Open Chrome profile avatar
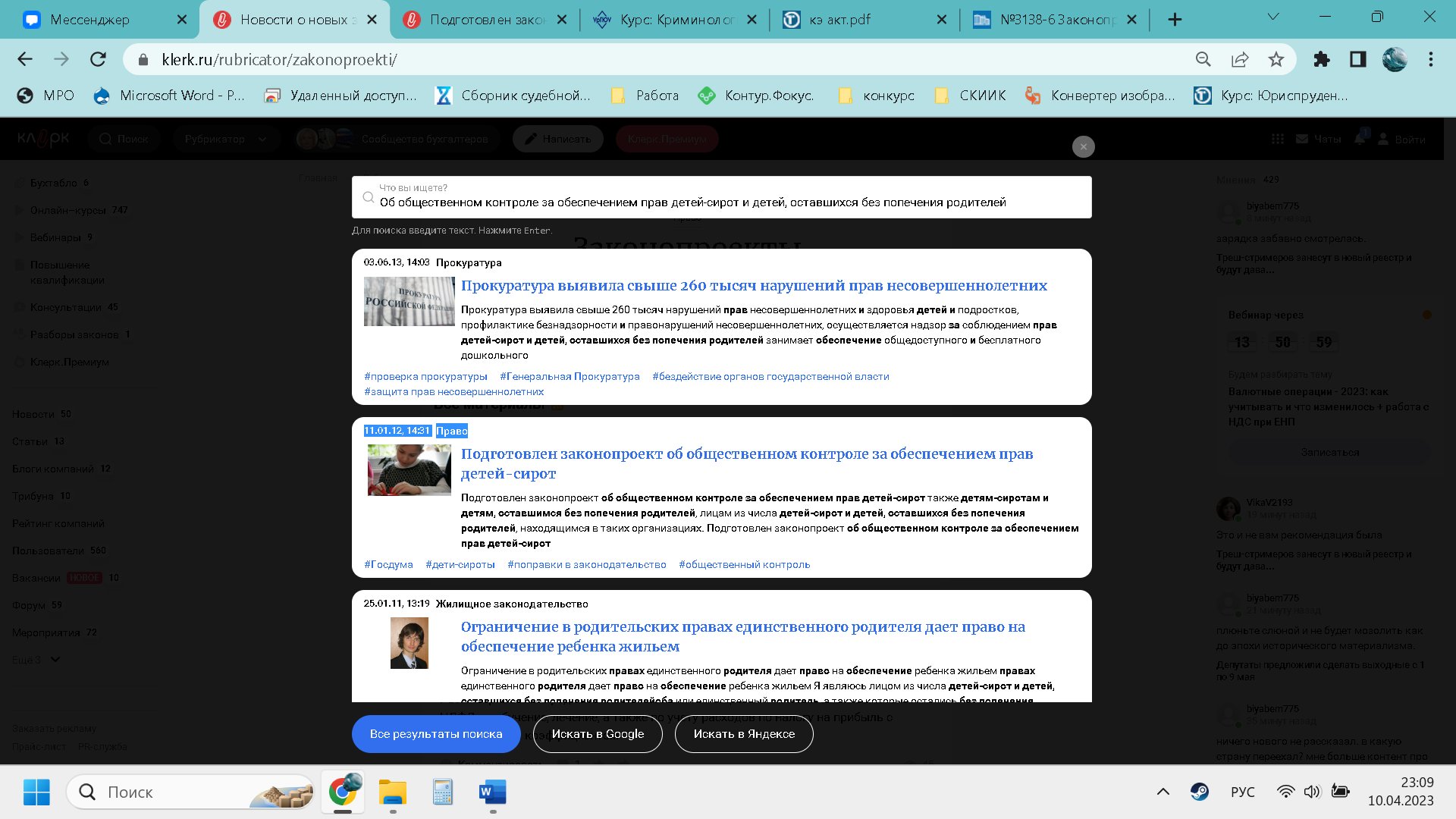Image resolution: width=1456 pixels, height=819 pixels. (1395, 59)
